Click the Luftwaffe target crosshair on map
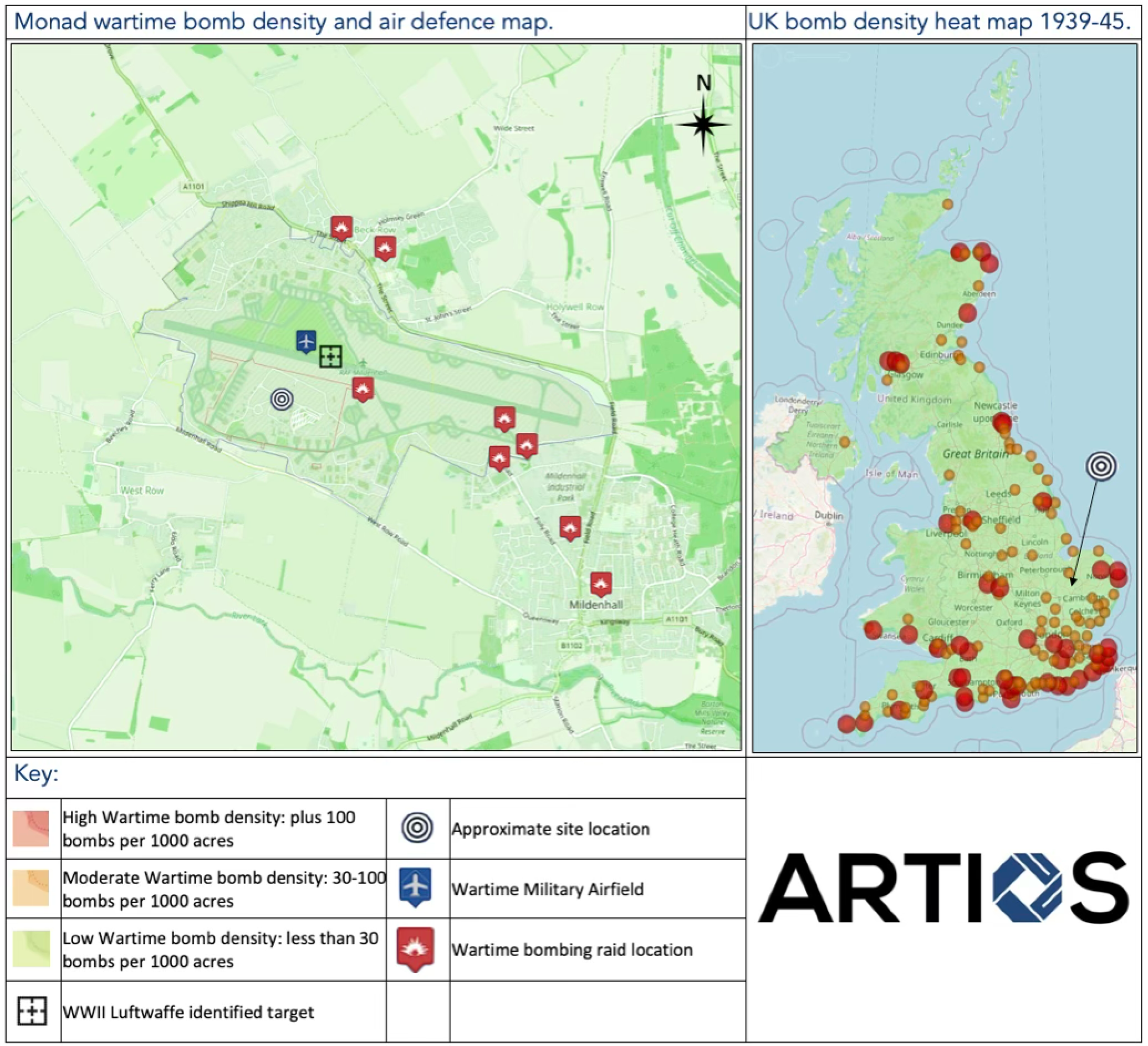The height and width of the screenshot is (1046, 1148). coord(330,356)
